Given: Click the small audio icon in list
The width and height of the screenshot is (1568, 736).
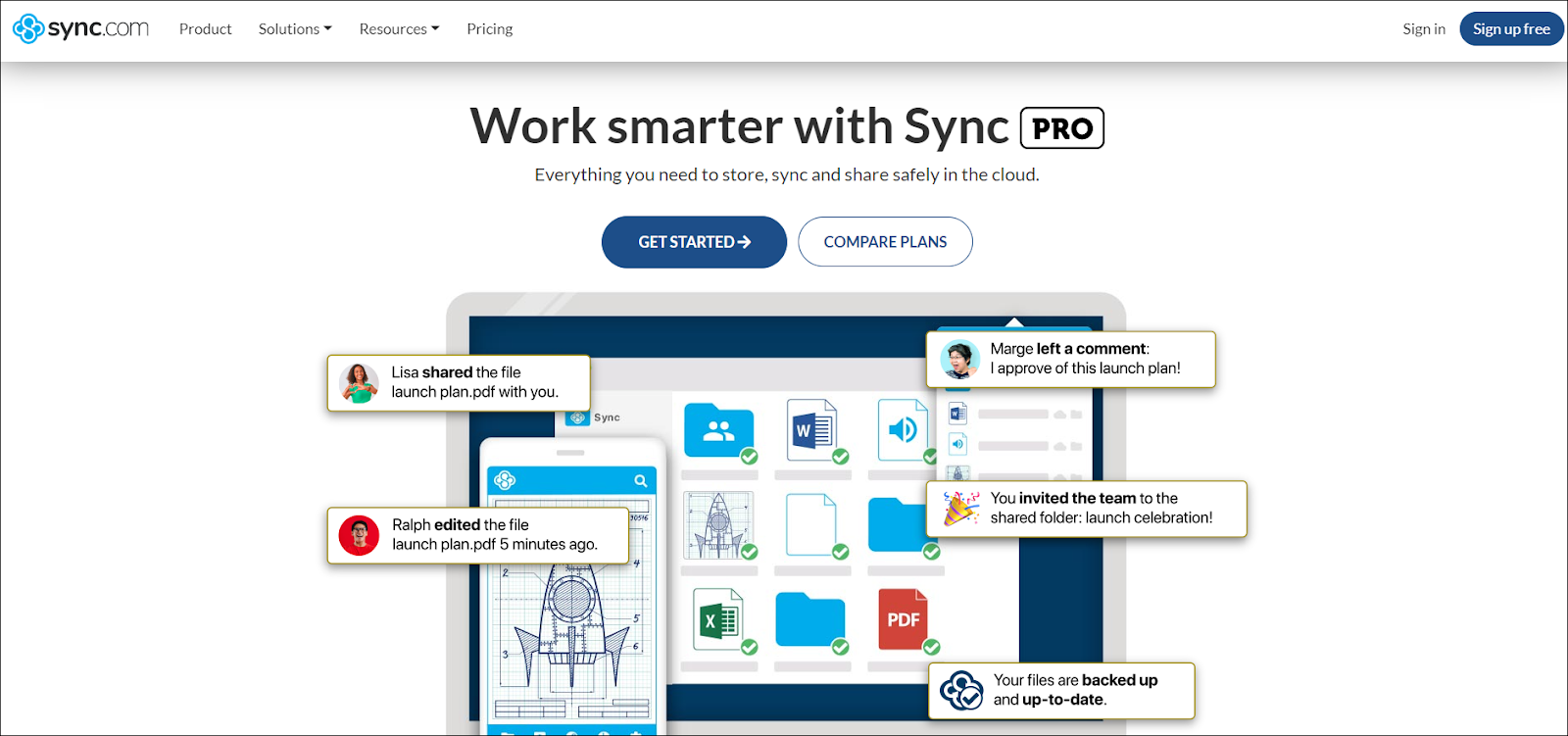Looking at the screenshot, I should click(x=957, y=444).
